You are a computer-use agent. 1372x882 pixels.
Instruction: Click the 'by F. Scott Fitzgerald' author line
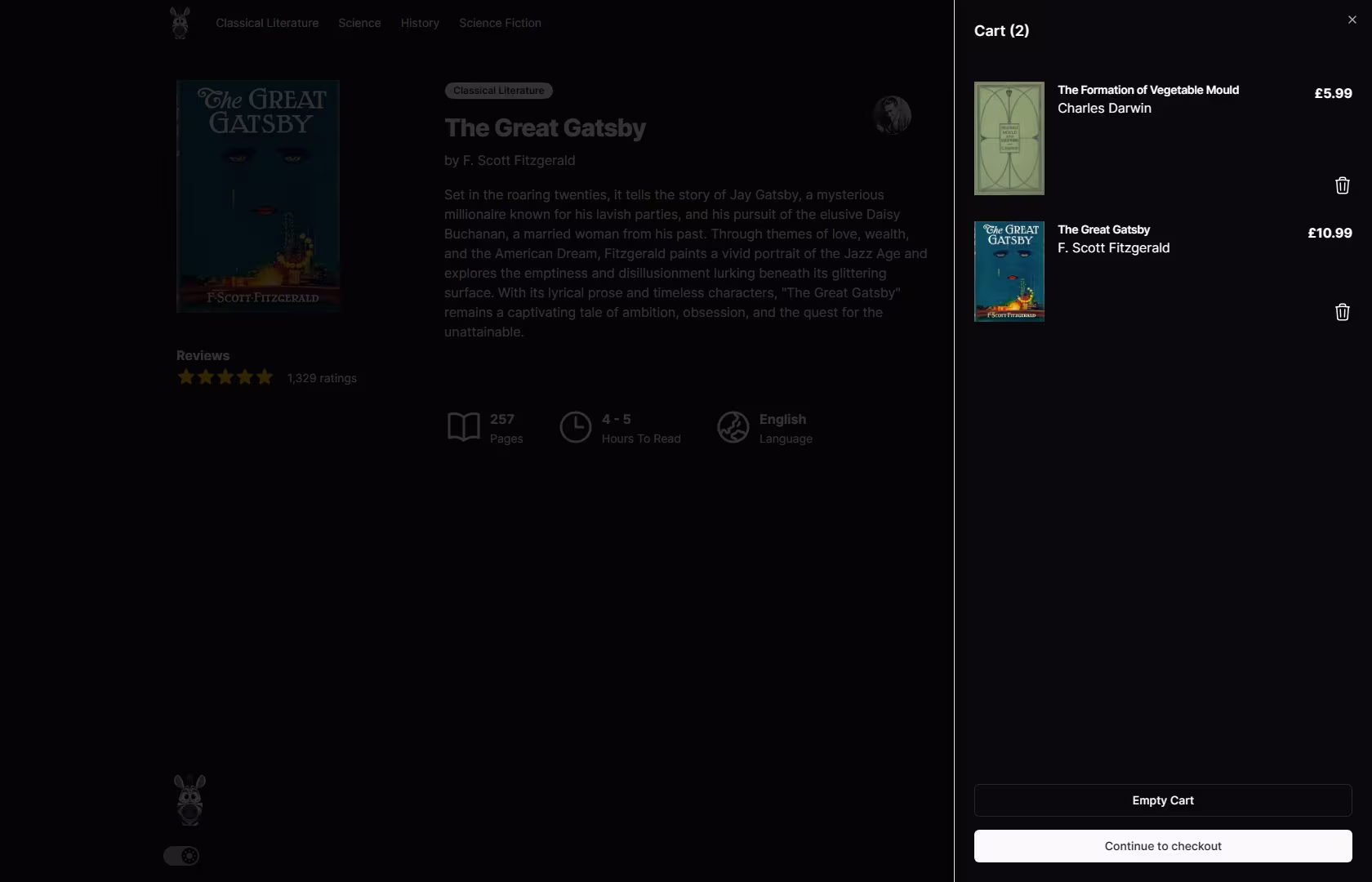(510, 161)
